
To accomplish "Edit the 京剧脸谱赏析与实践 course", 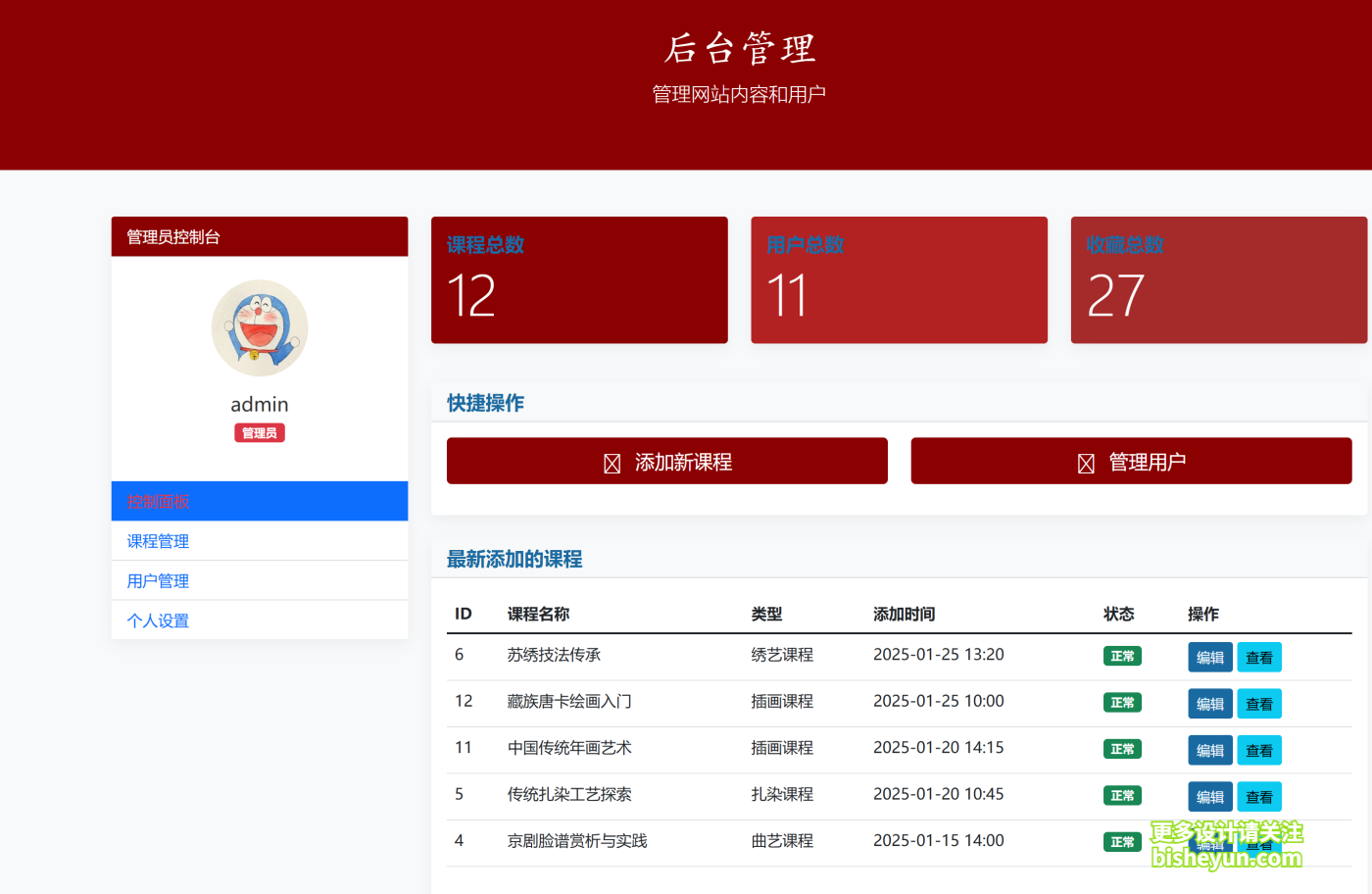I will 1210,841.
